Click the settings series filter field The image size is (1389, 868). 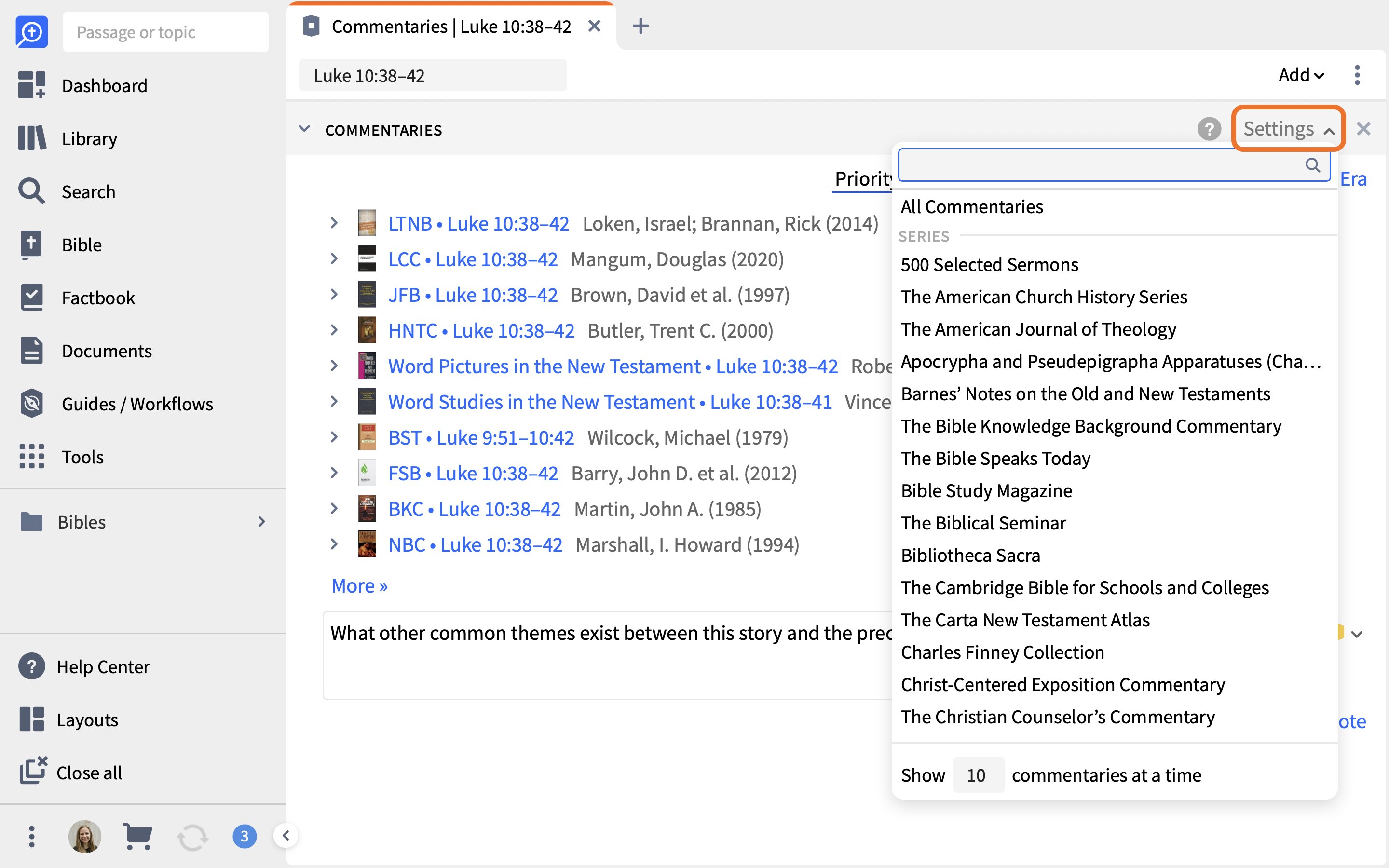[1114, 165]
